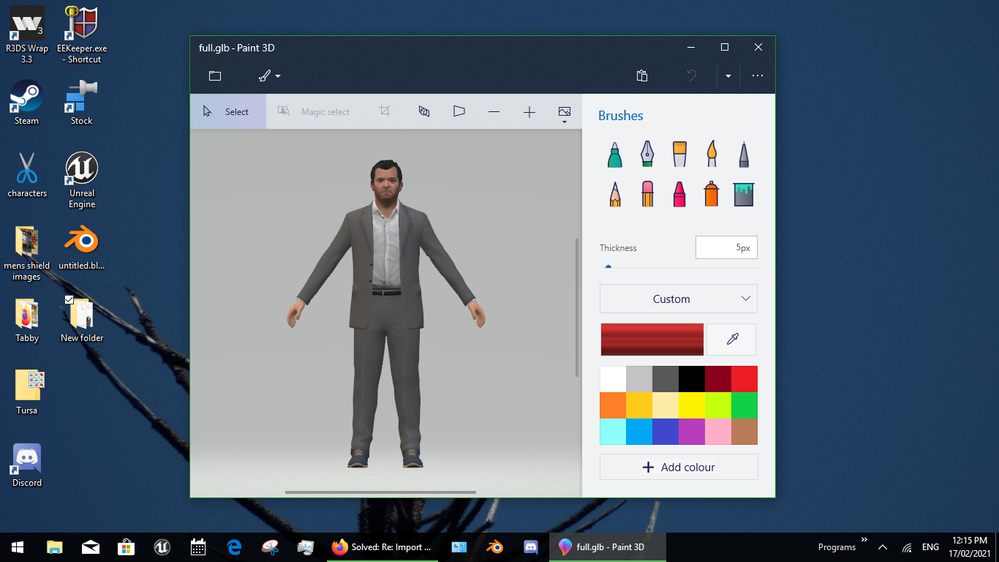Viewport: 999px width, 562px height.
Task: Toggle the 3D view icon
Action: [x=424, y=112]
